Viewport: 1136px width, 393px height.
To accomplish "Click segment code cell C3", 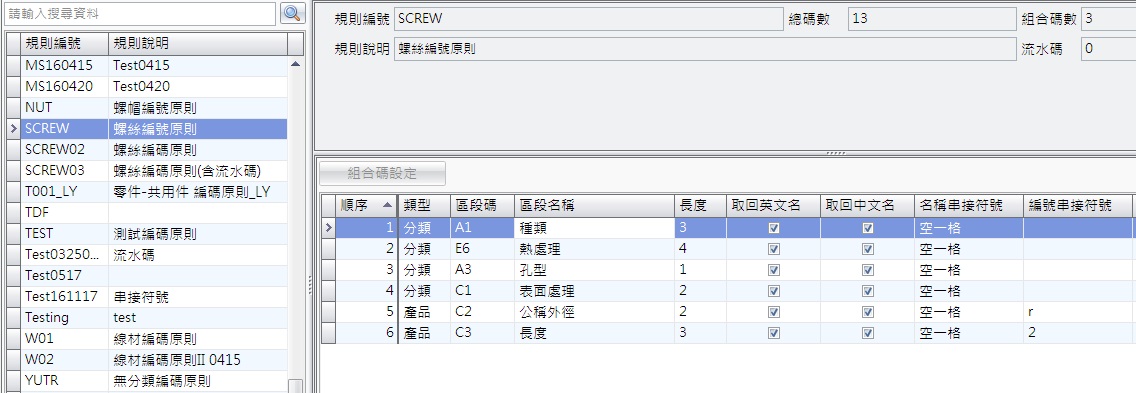I will [x=482, y=333].
